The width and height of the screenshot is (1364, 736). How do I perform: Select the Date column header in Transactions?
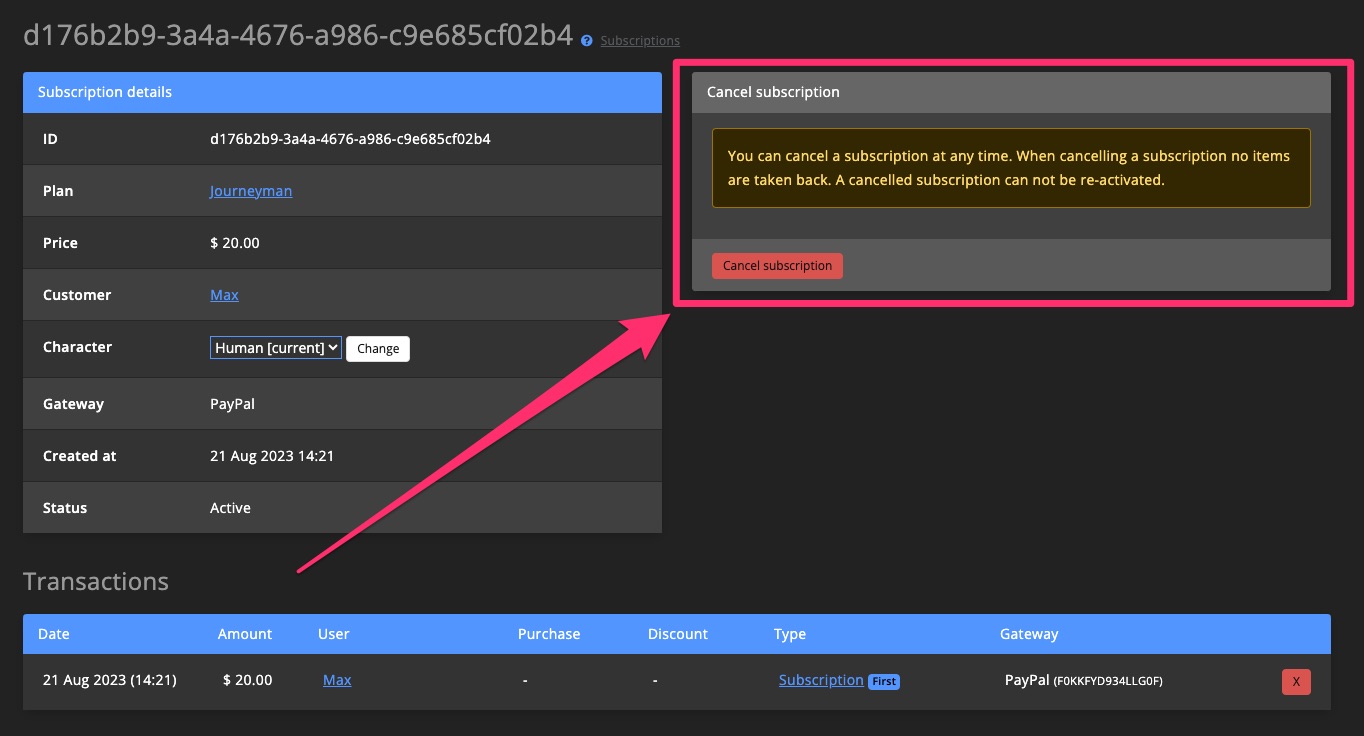53,633
